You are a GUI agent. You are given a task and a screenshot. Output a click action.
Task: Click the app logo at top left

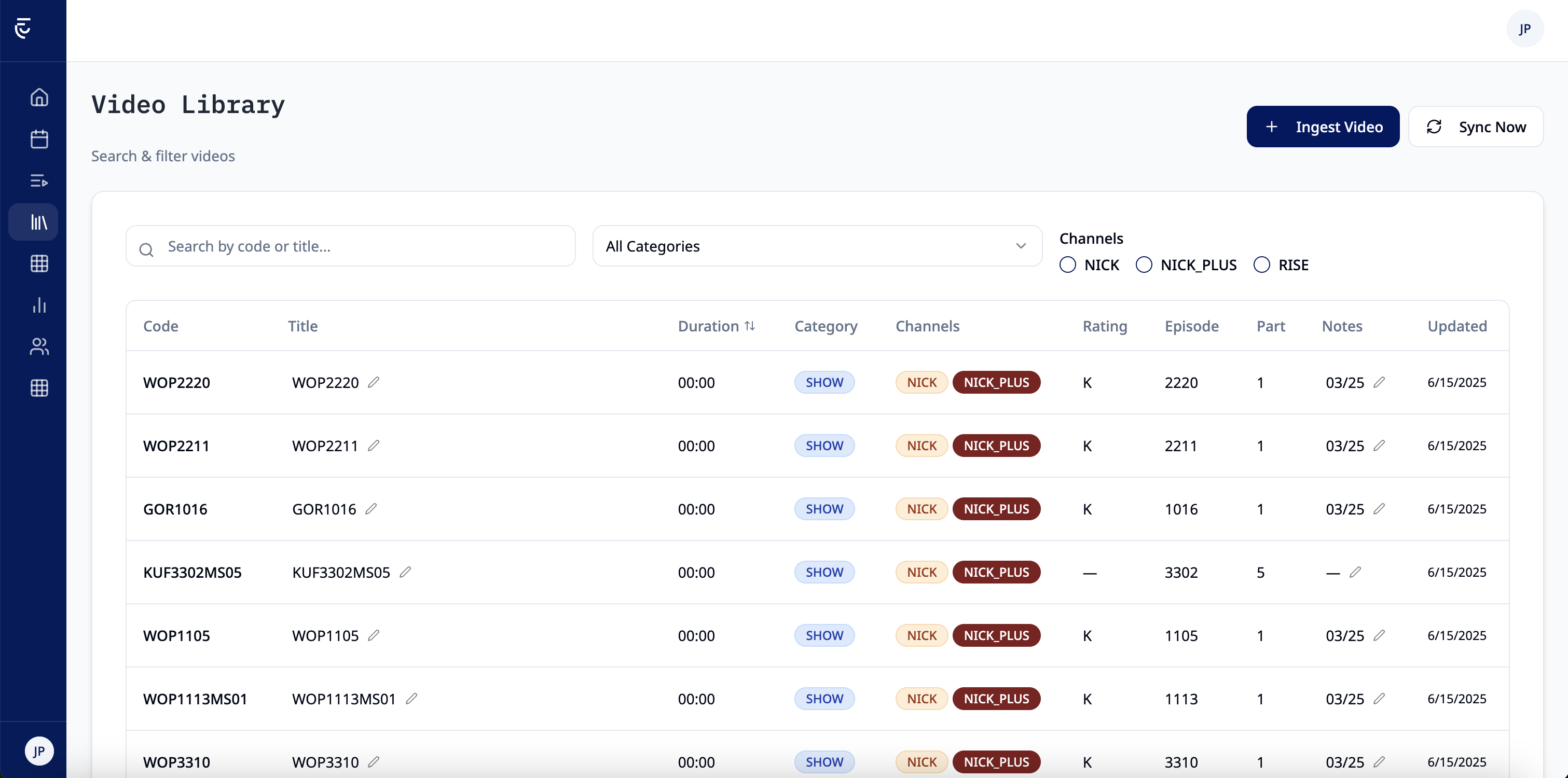(23, 29)
